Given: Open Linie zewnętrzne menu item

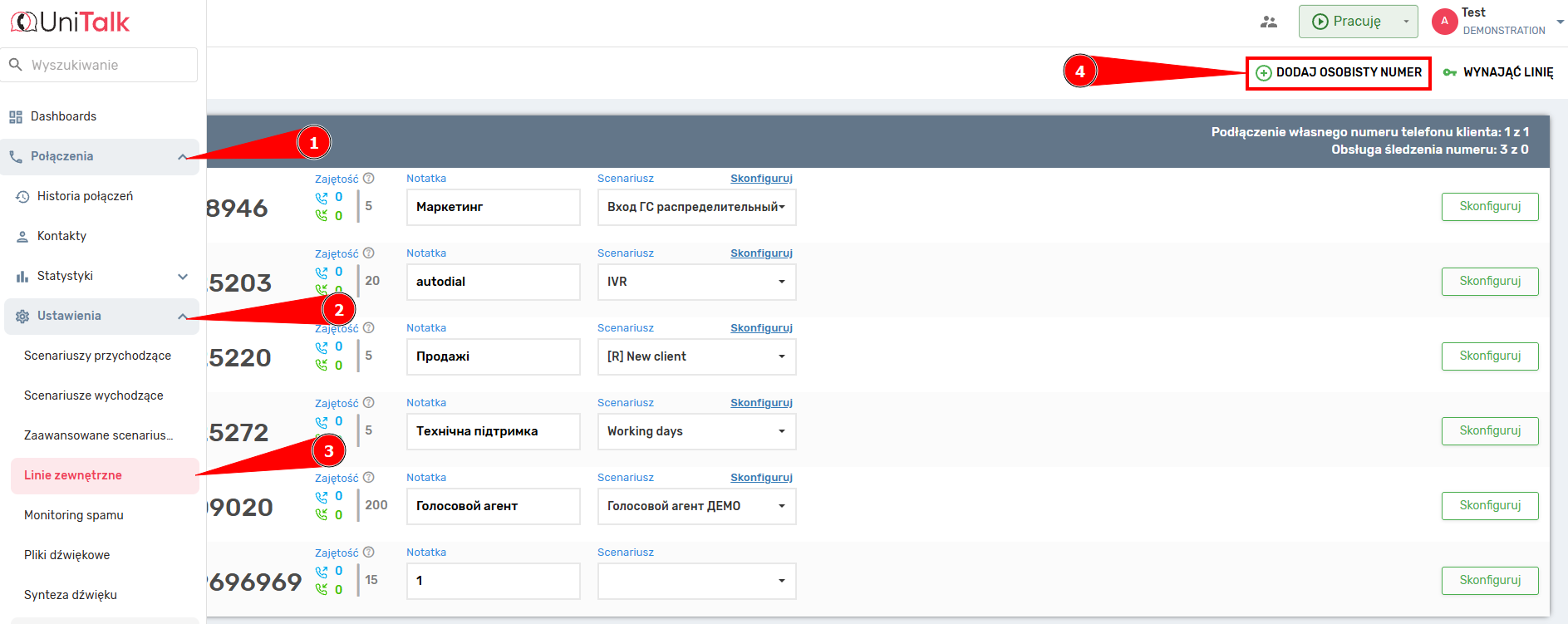Looking at the screenshot, I should (73, 475).
